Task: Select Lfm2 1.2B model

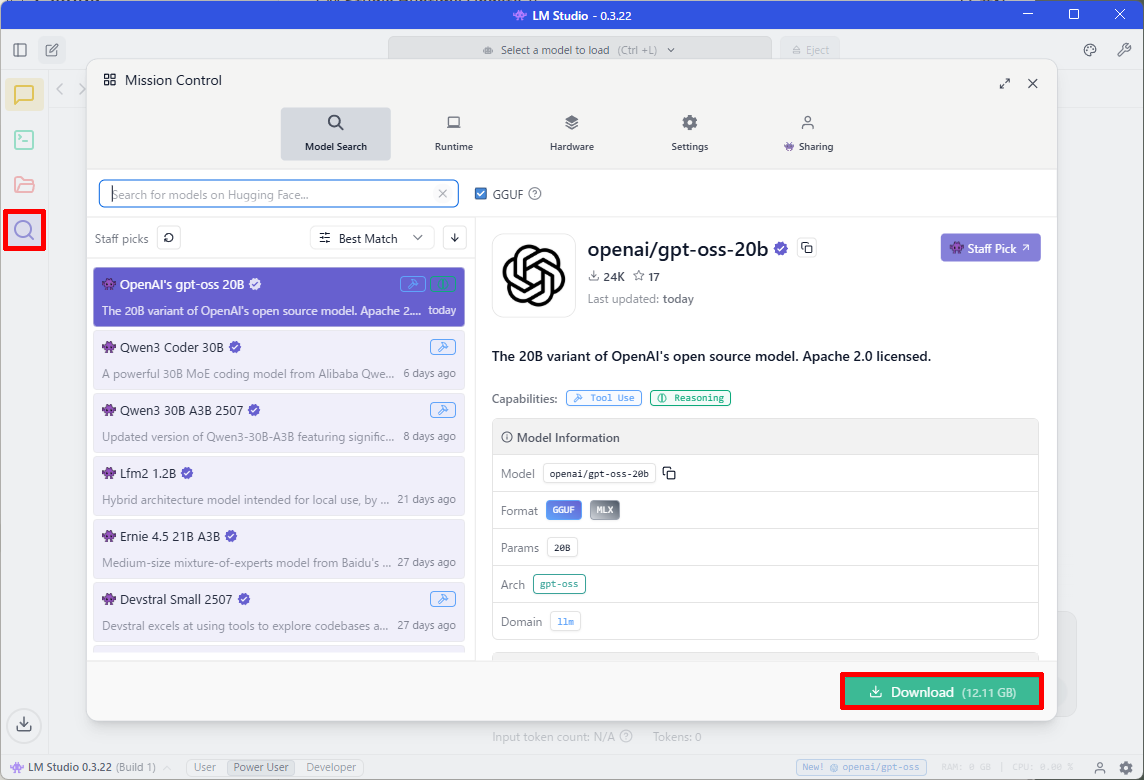Action: (x=279, y=486)
